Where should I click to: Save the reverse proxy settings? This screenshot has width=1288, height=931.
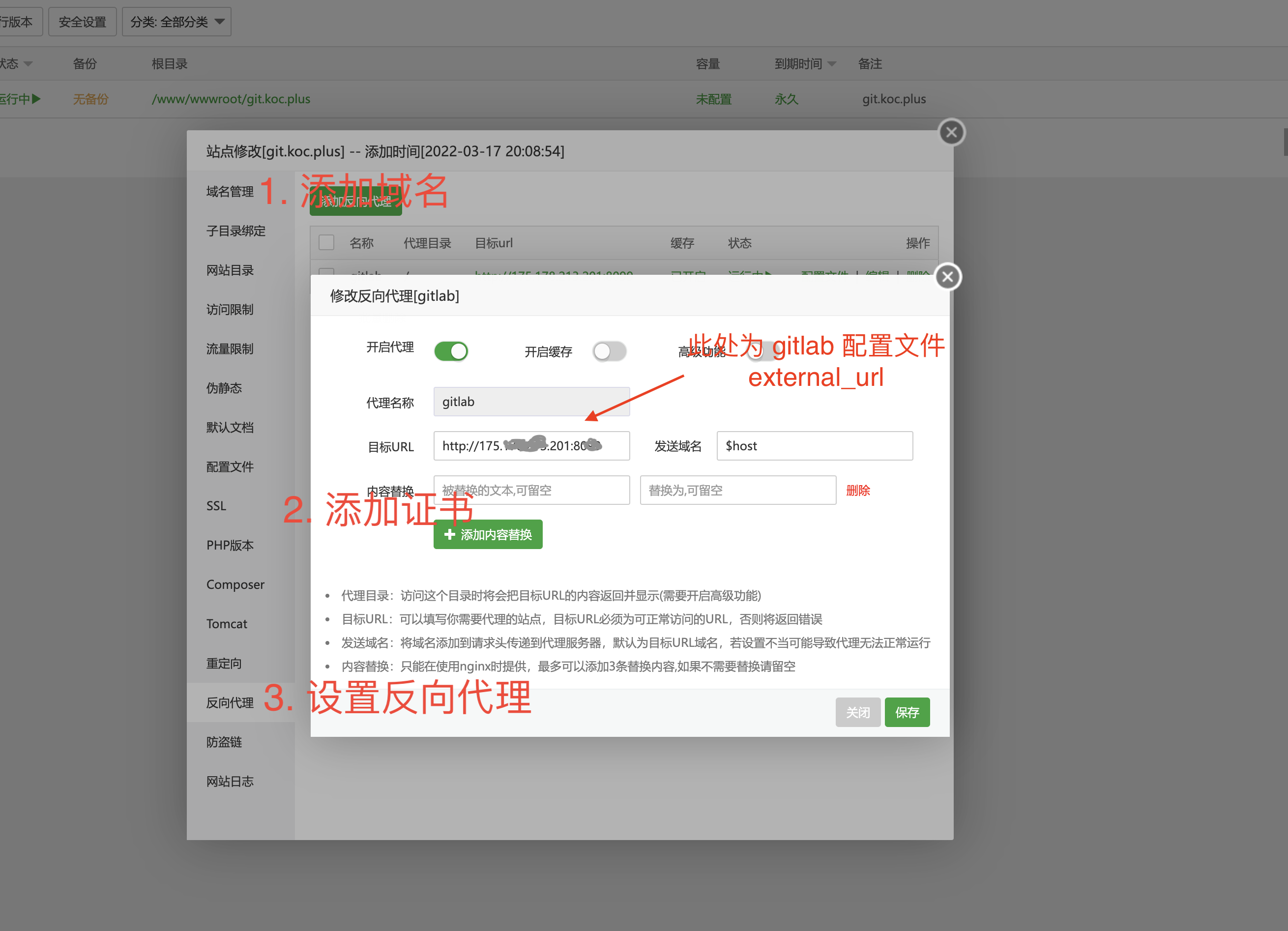coord(907,712)
